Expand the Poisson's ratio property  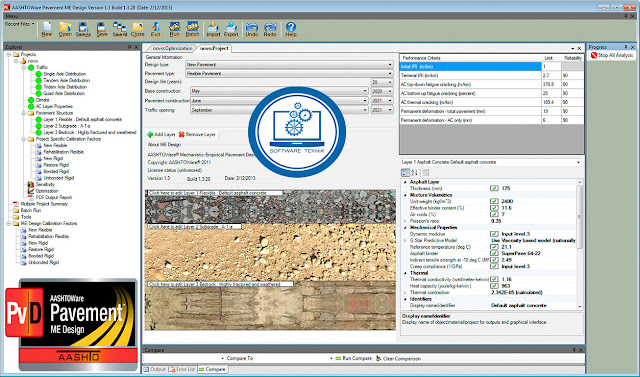coord(405,221)
